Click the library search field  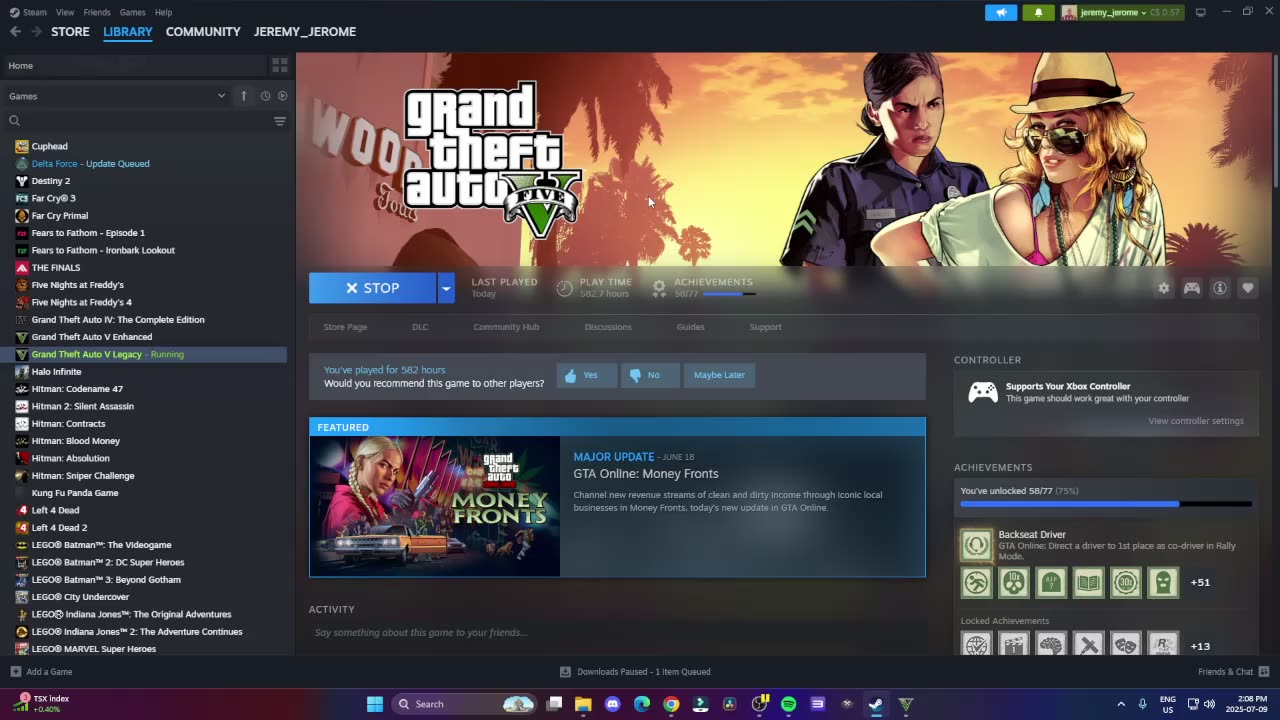tap(140, 121)
